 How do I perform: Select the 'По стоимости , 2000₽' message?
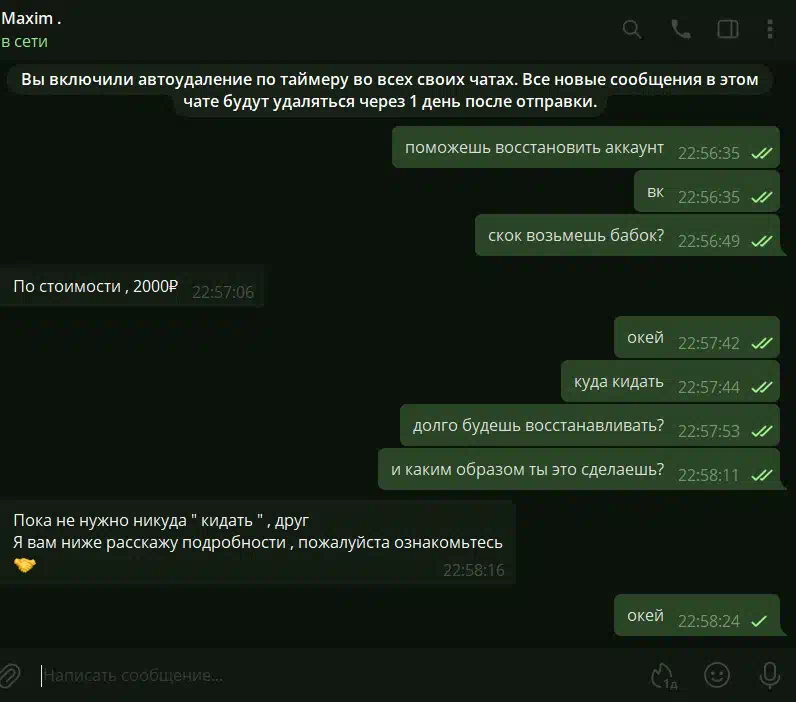tap(132, 286)
